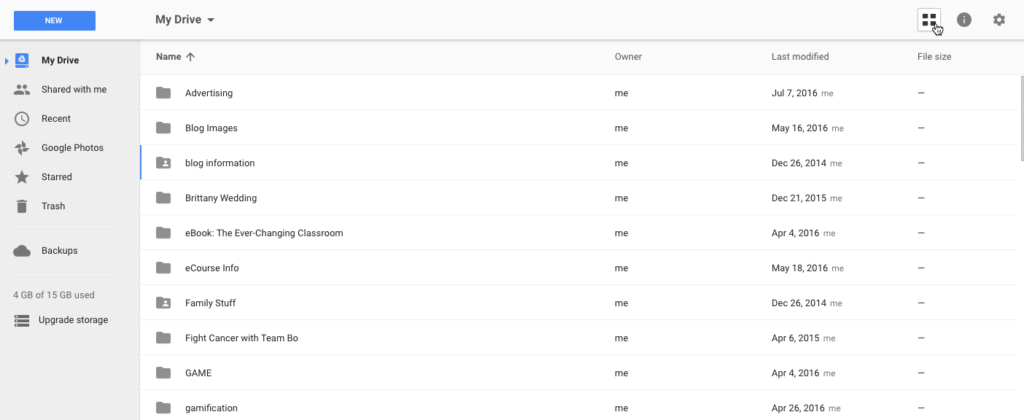
Task: Select eBook: The Ever-Changing Classroom folder
Action: click(579, 233)
